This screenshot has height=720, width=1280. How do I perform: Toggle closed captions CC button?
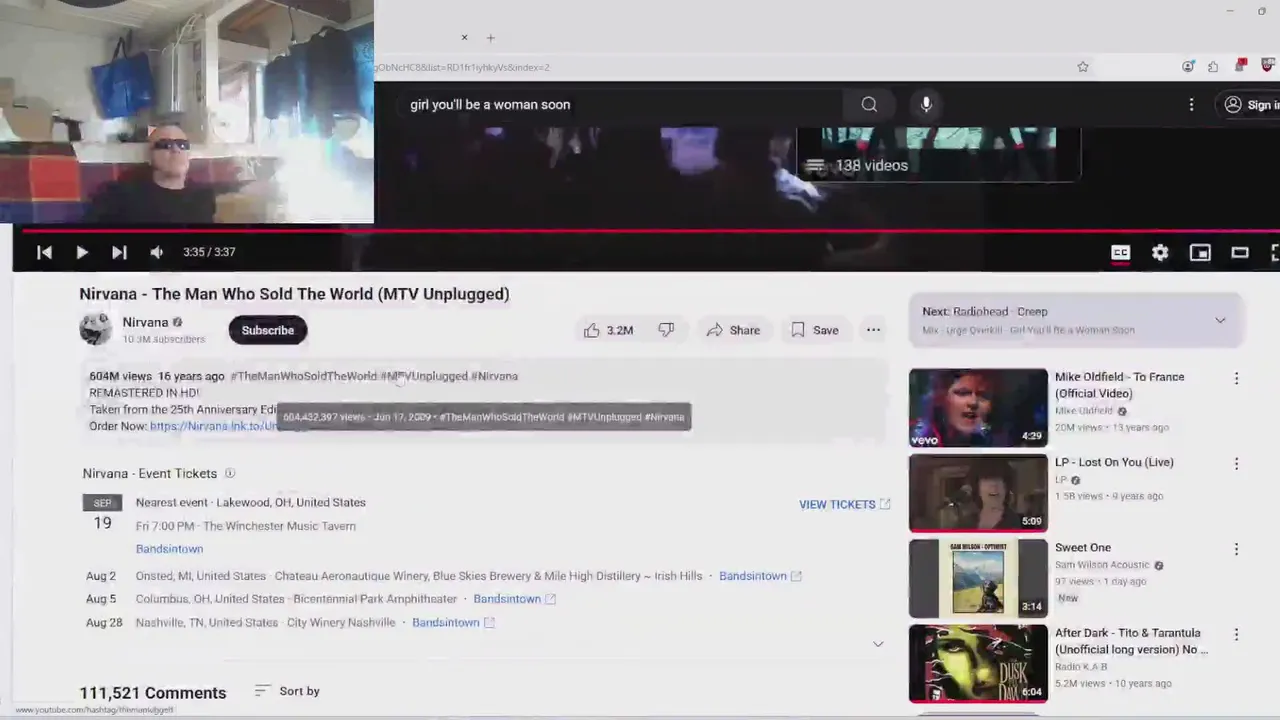click(x=1121, y=253)
